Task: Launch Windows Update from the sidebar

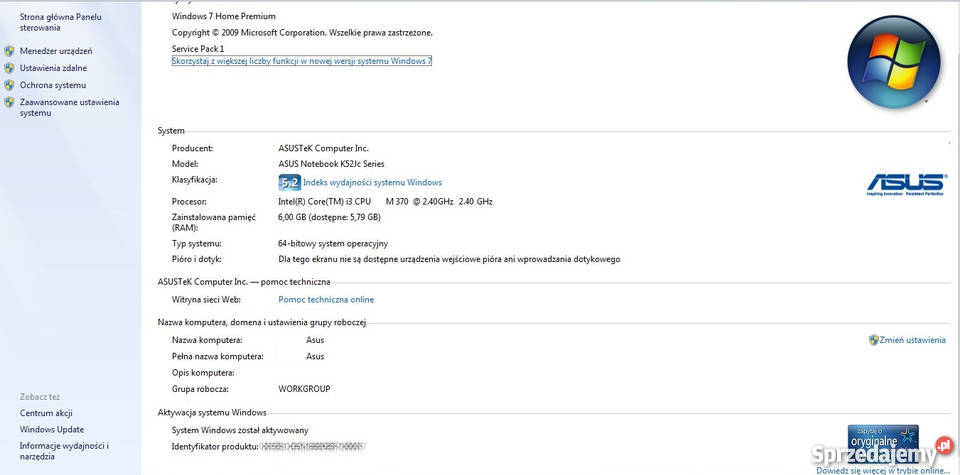Action: [52, 429]
